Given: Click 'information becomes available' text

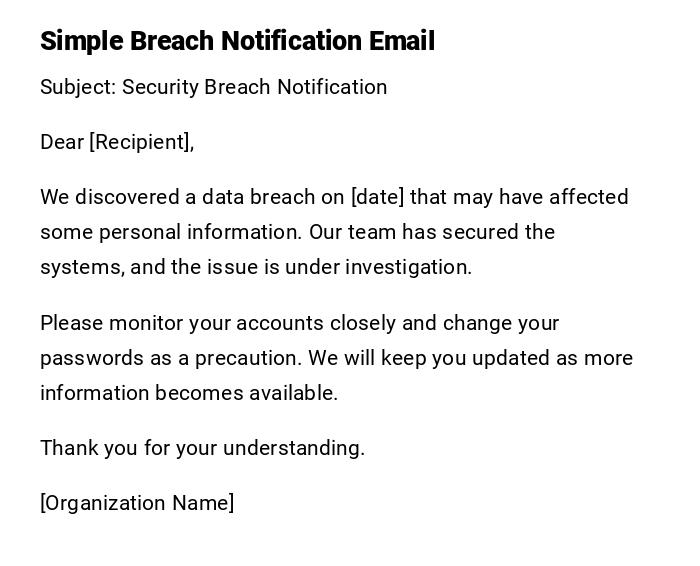Looking at the screenshot, I should click(x=188, y=393).
